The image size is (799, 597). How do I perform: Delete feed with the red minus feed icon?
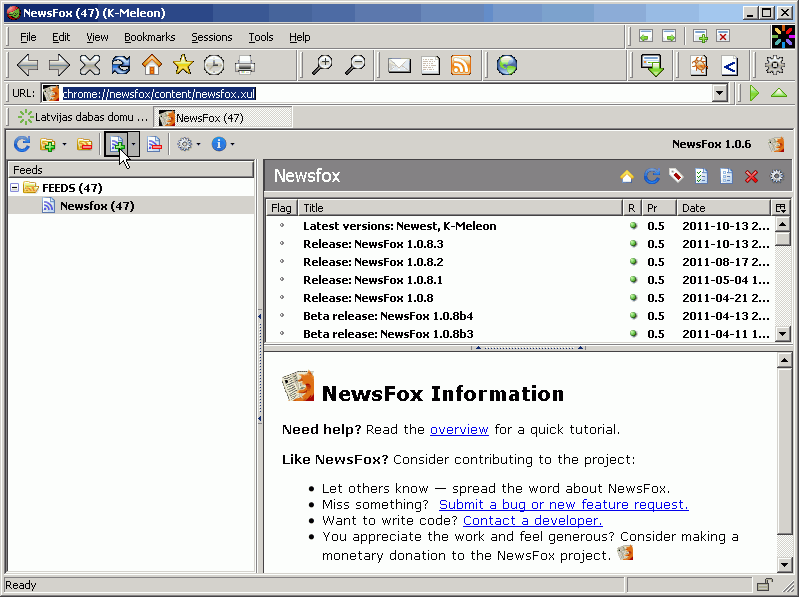[x=154, y=145]
